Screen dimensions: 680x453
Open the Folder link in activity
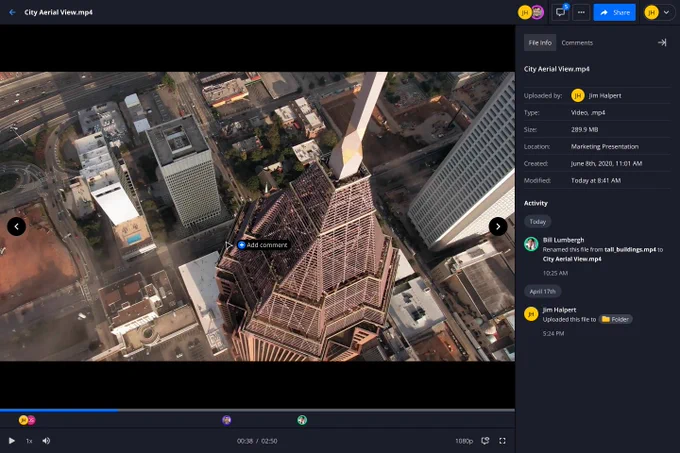(x=615, y=319)
